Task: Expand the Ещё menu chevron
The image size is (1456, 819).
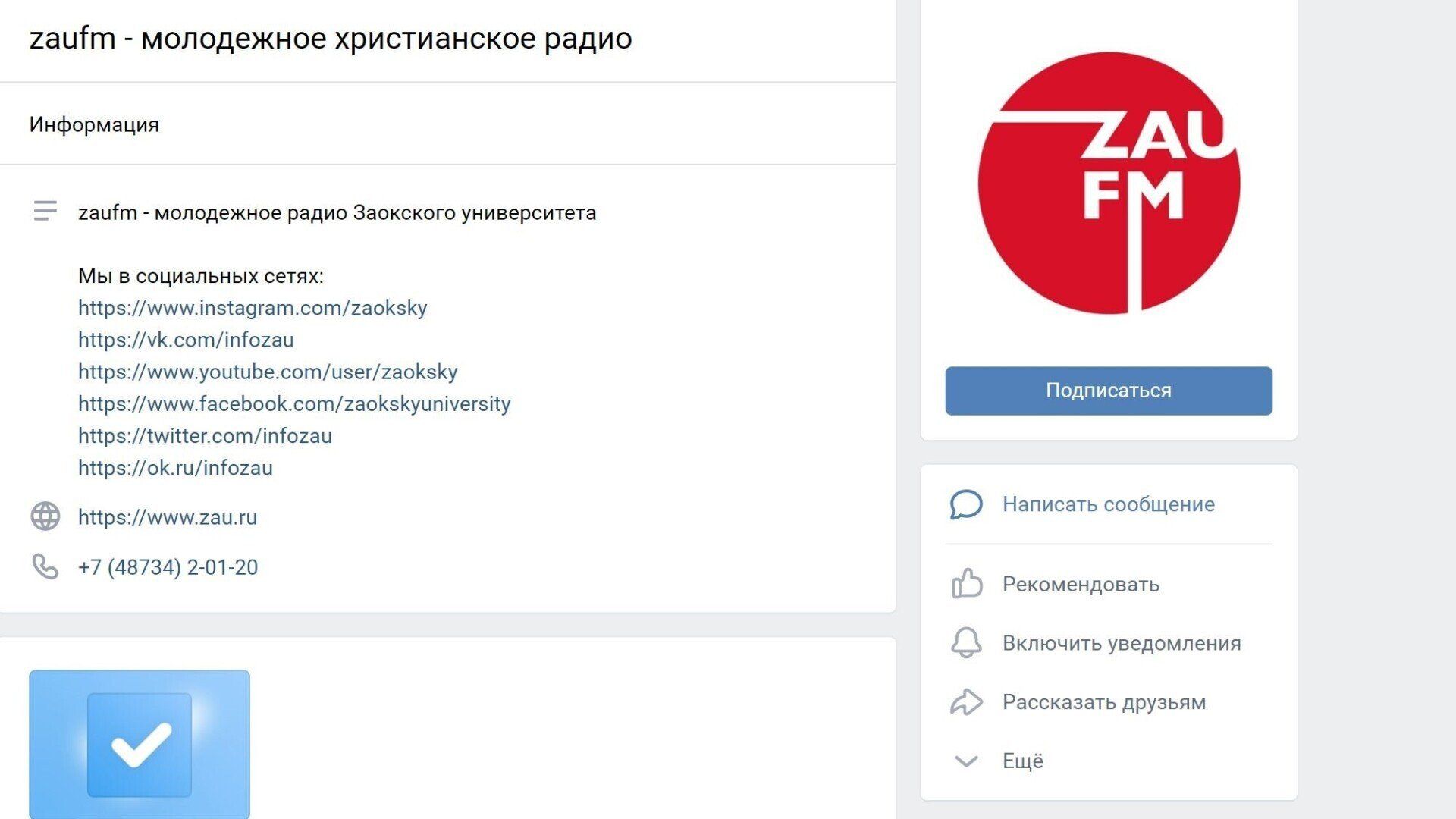Action: pos(966,761)
